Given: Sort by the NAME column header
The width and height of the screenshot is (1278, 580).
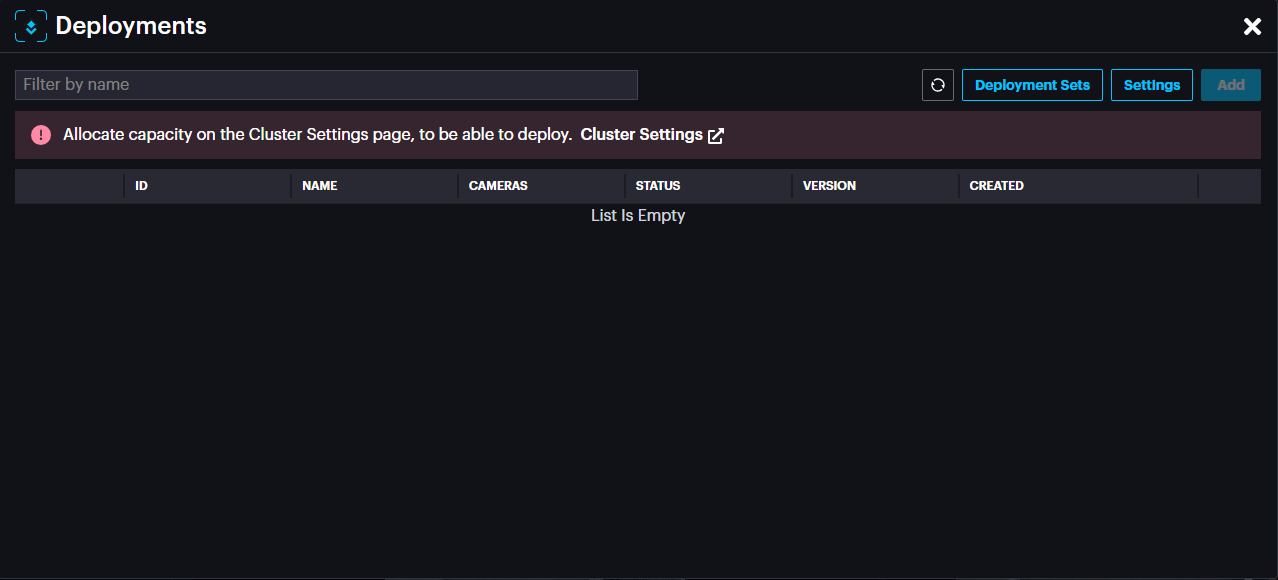Looking at the screenshot, I should pos(320,186).
